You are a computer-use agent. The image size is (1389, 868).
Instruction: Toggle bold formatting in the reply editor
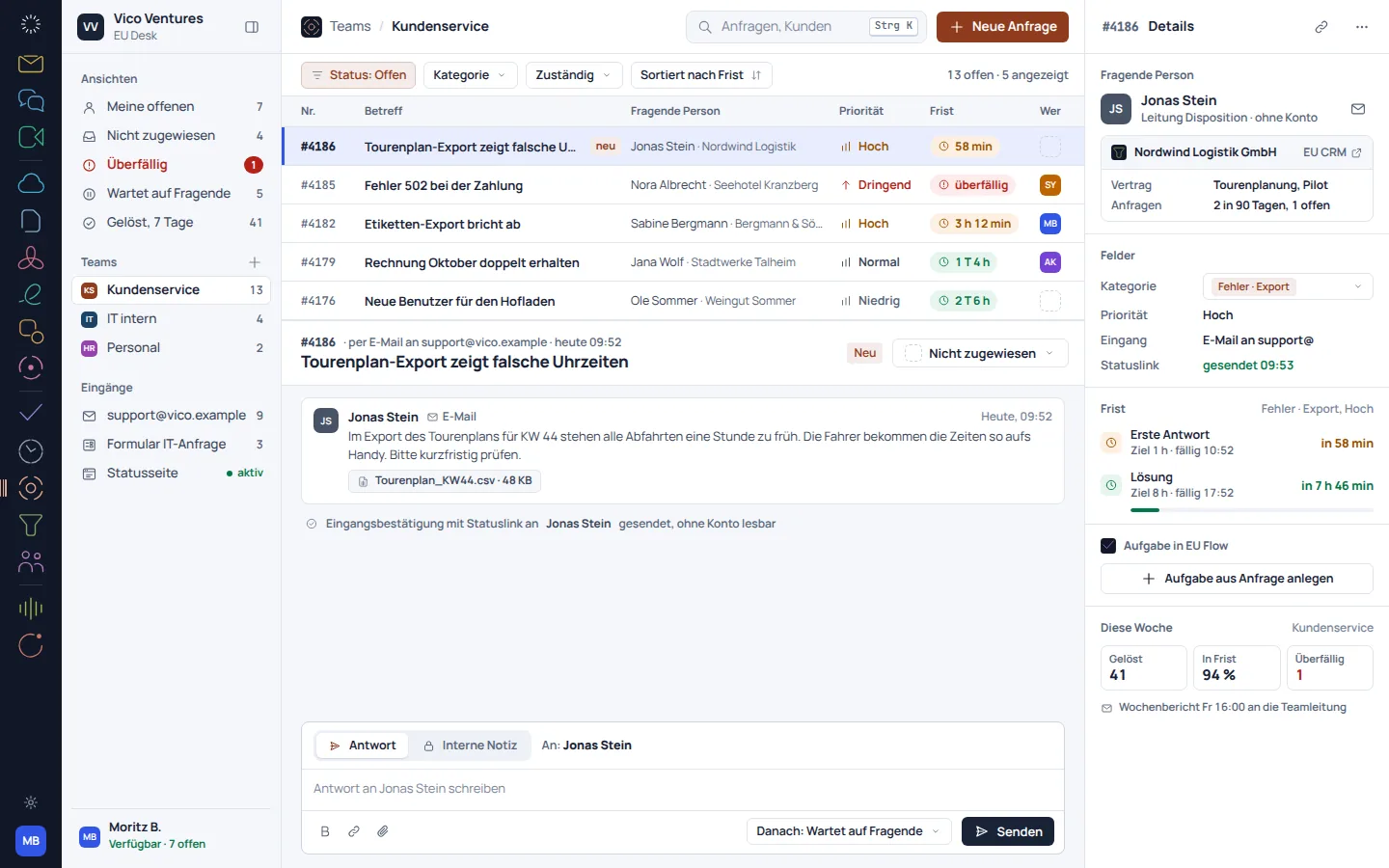click(x=325, y=831)
